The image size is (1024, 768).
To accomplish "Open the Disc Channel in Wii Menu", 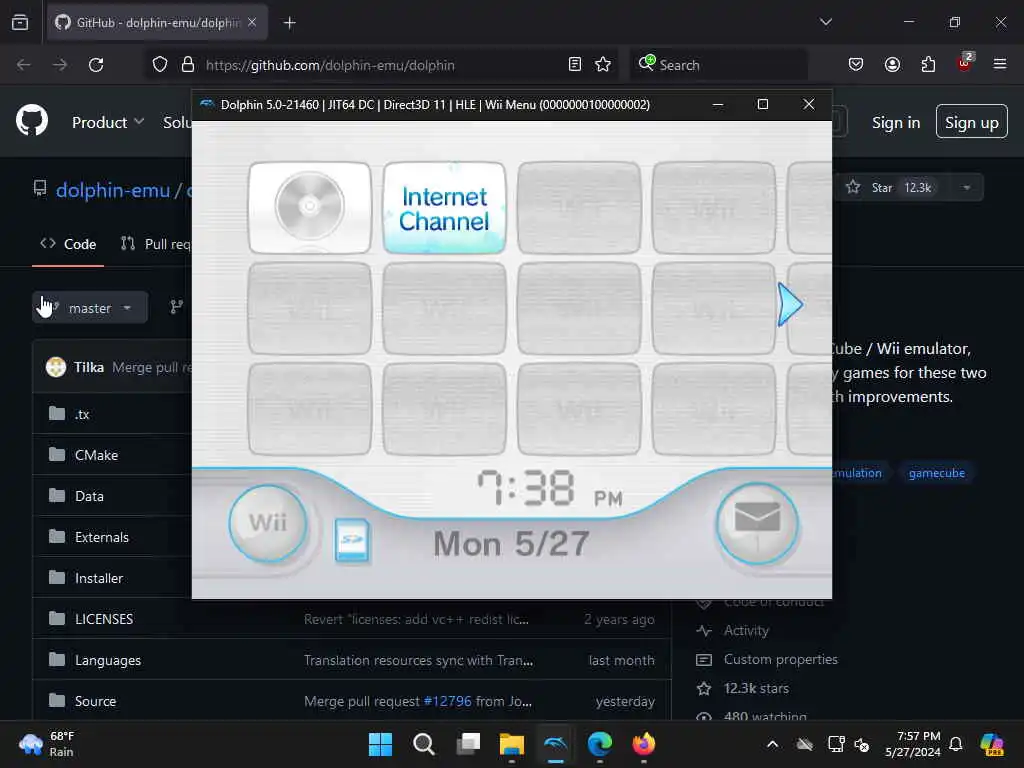I will click(310, 207).
